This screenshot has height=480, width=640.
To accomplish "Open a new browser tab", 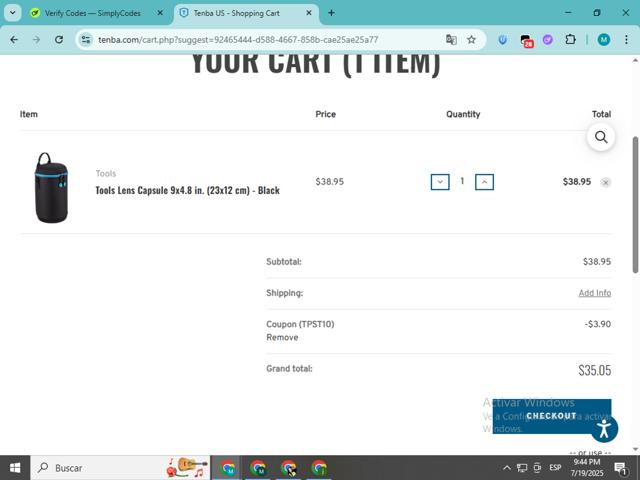I will pos(331,13).
